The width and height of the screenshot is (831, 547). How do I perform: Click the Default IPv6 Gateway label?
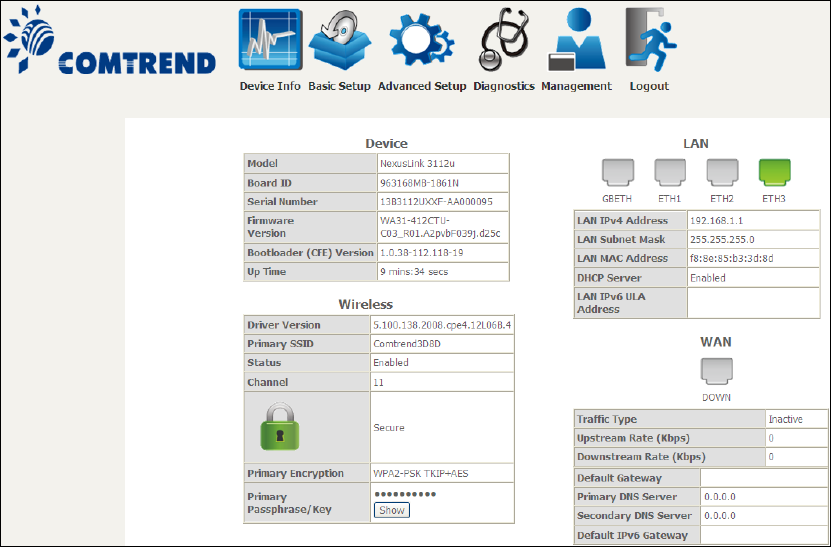(632, 535)
